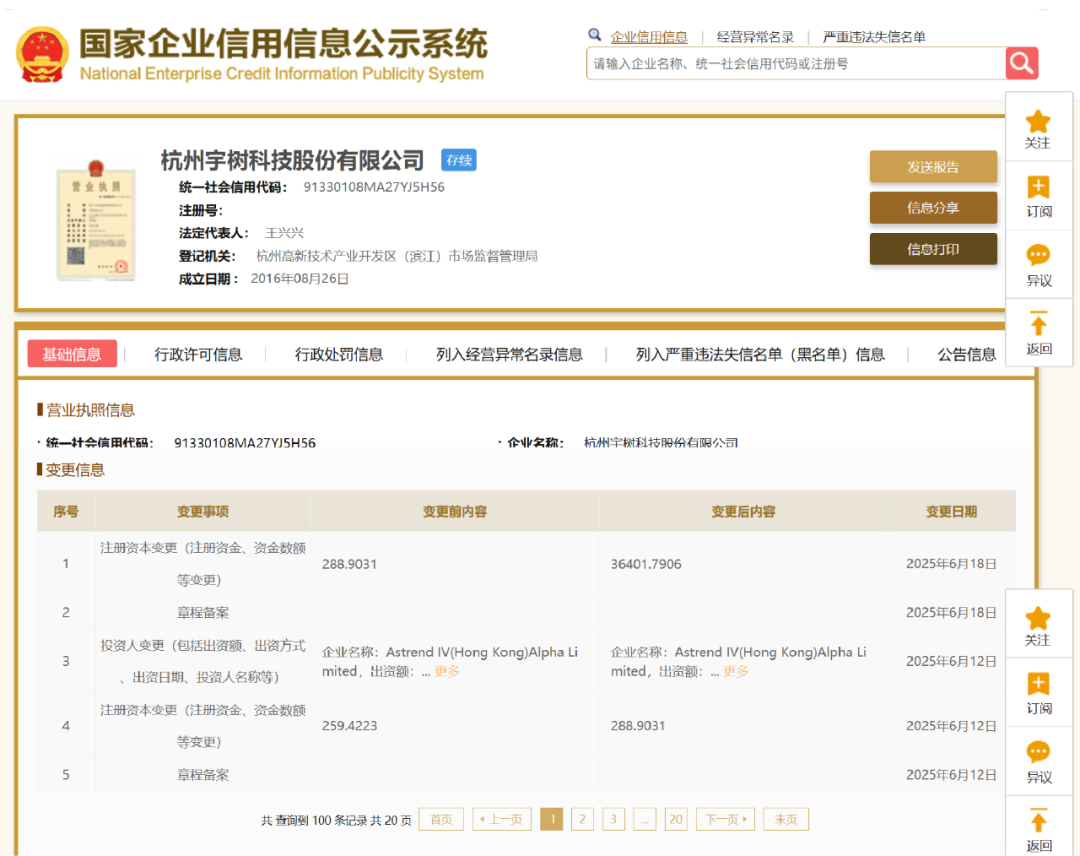Click the company title 杭州宇树科技股份有限公司
Screen dimensions: 1080x856
pyautogui.click(x=292, y=160)
